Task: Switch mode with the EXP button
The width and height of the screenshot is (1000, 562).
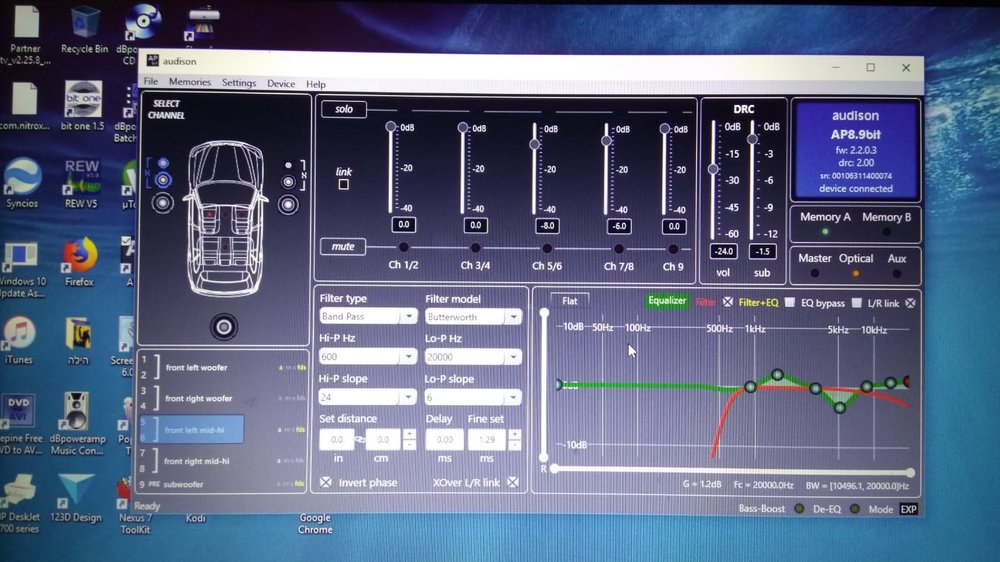Action: [908, 509]
